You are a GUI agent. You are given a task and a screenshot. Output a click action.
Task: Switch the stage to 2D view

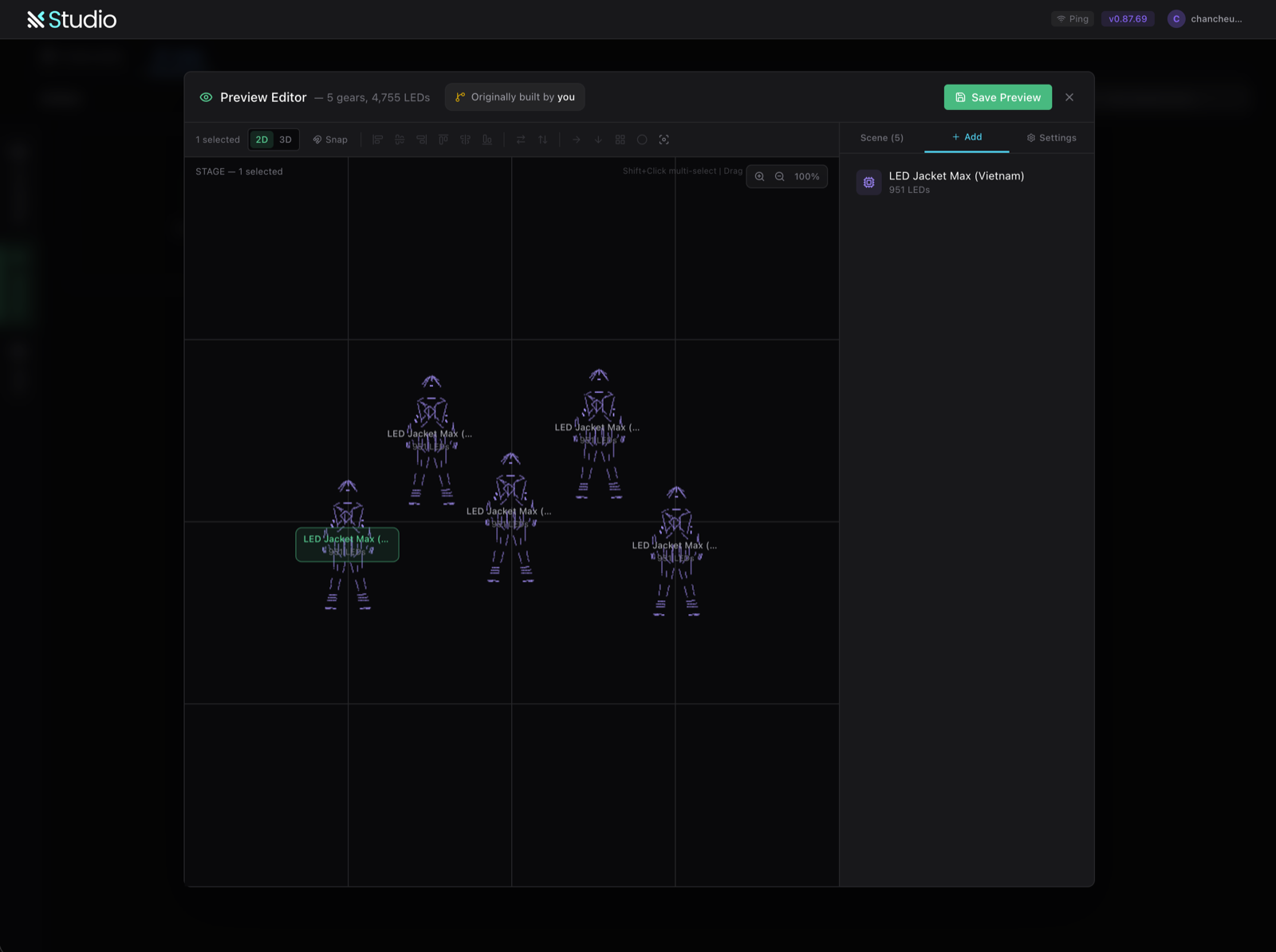click(x=262, y=140)
